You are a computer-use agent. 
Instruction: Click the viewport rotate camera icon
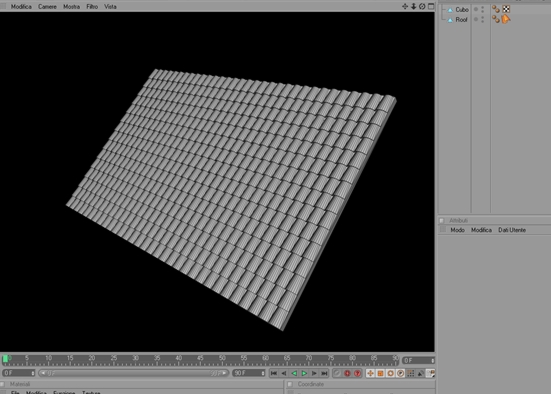(422, 6)
